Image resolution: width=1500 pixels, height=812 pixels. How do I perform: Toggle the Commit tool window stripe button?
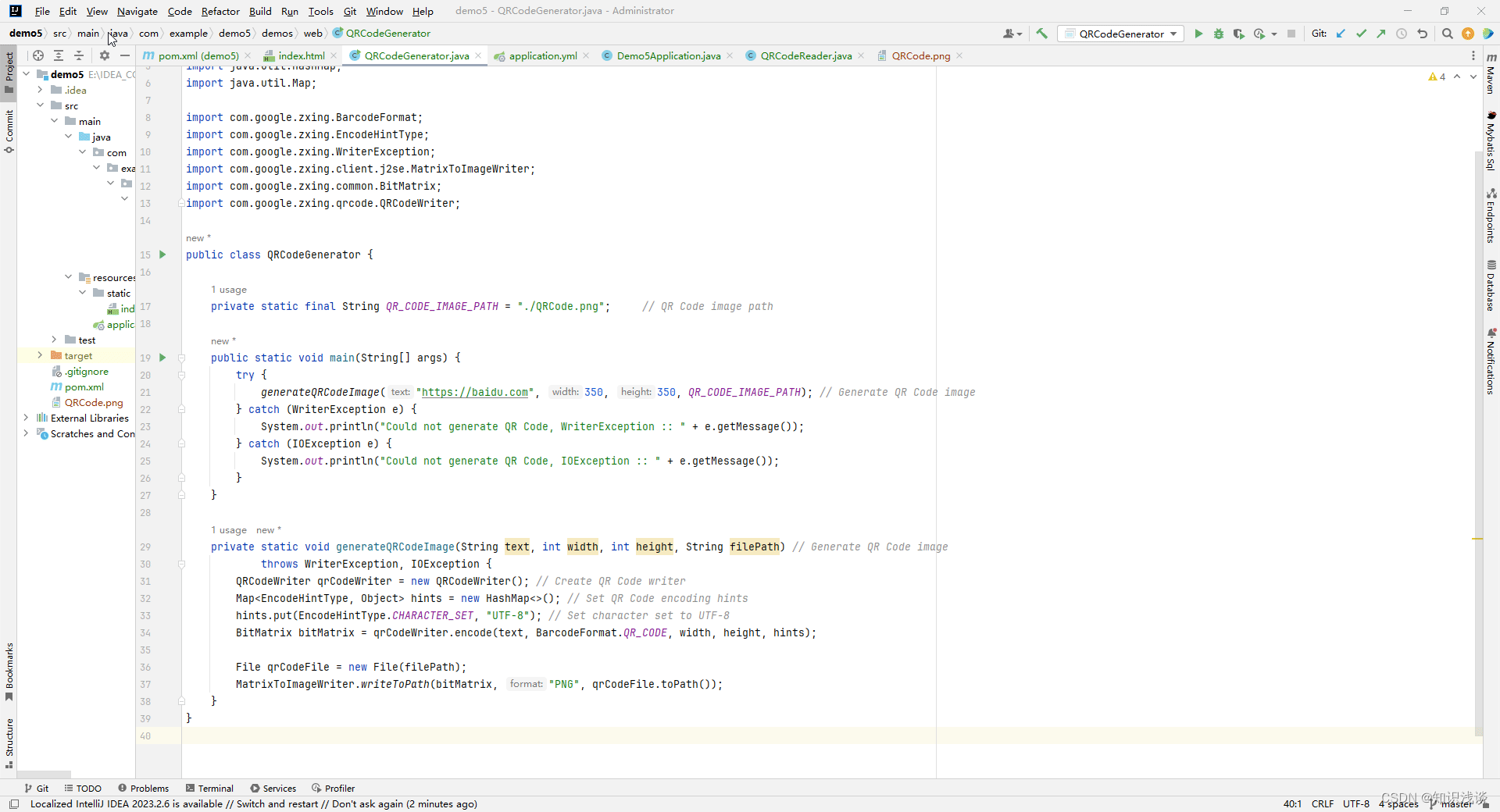pos(9,131)
